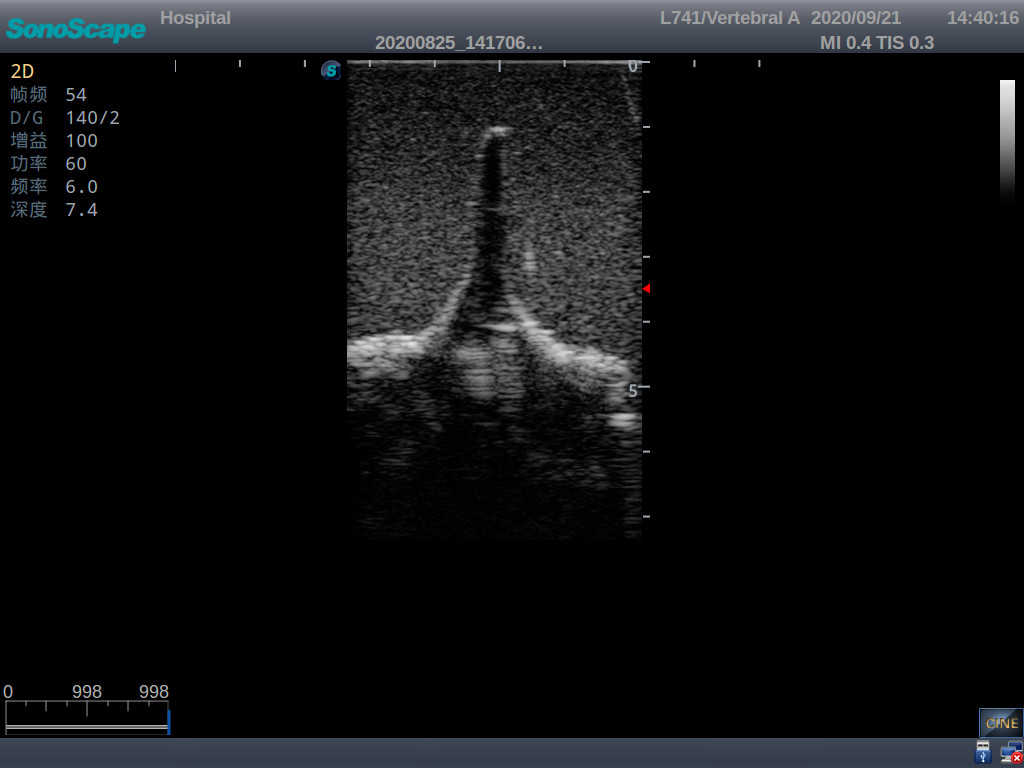The height and width of the screenshot is (768, 1024).
Task: Click the MI 0.4 TIS 0.3 indicator
Action: 877,43
